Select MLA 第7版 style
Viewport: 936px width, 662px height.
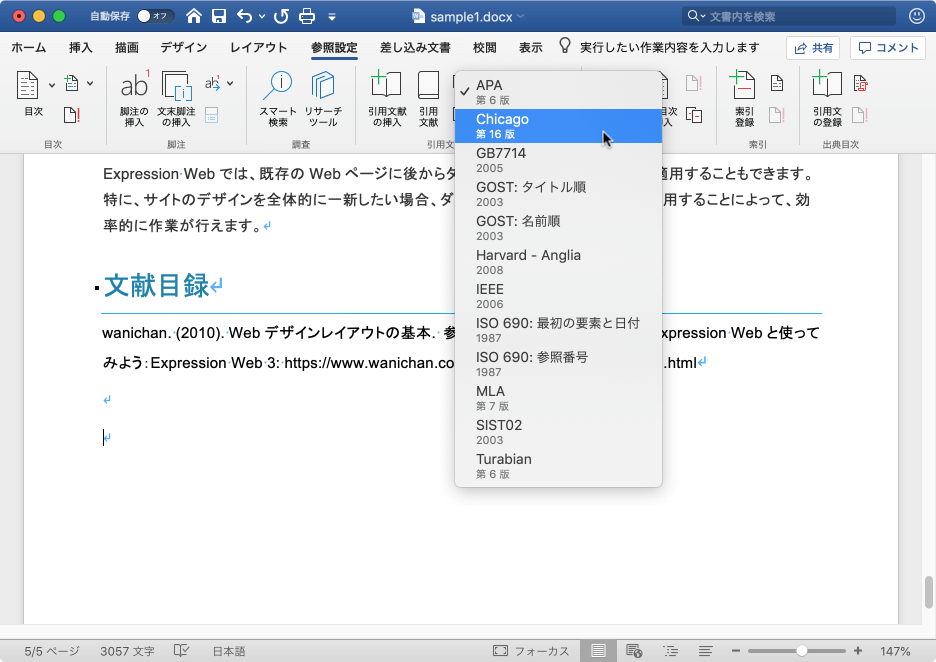[x=558, y=398]
